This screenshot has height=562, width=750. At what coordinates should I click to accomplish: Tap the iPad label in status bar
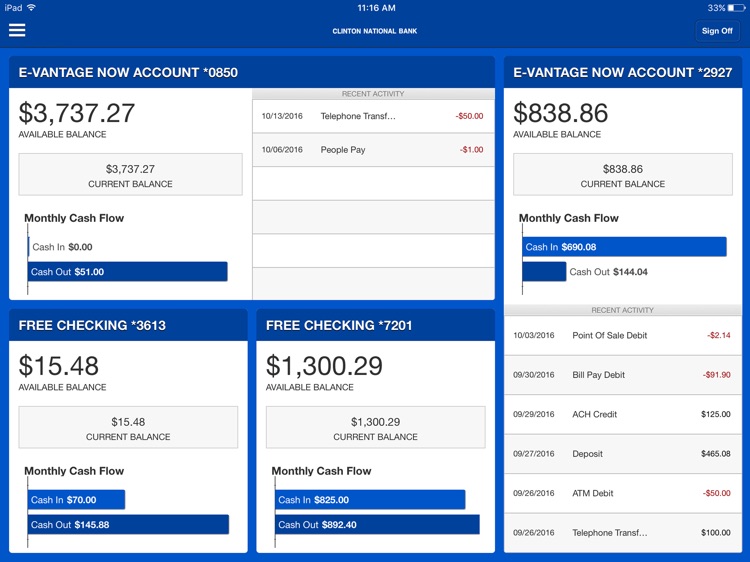point(13,8)
